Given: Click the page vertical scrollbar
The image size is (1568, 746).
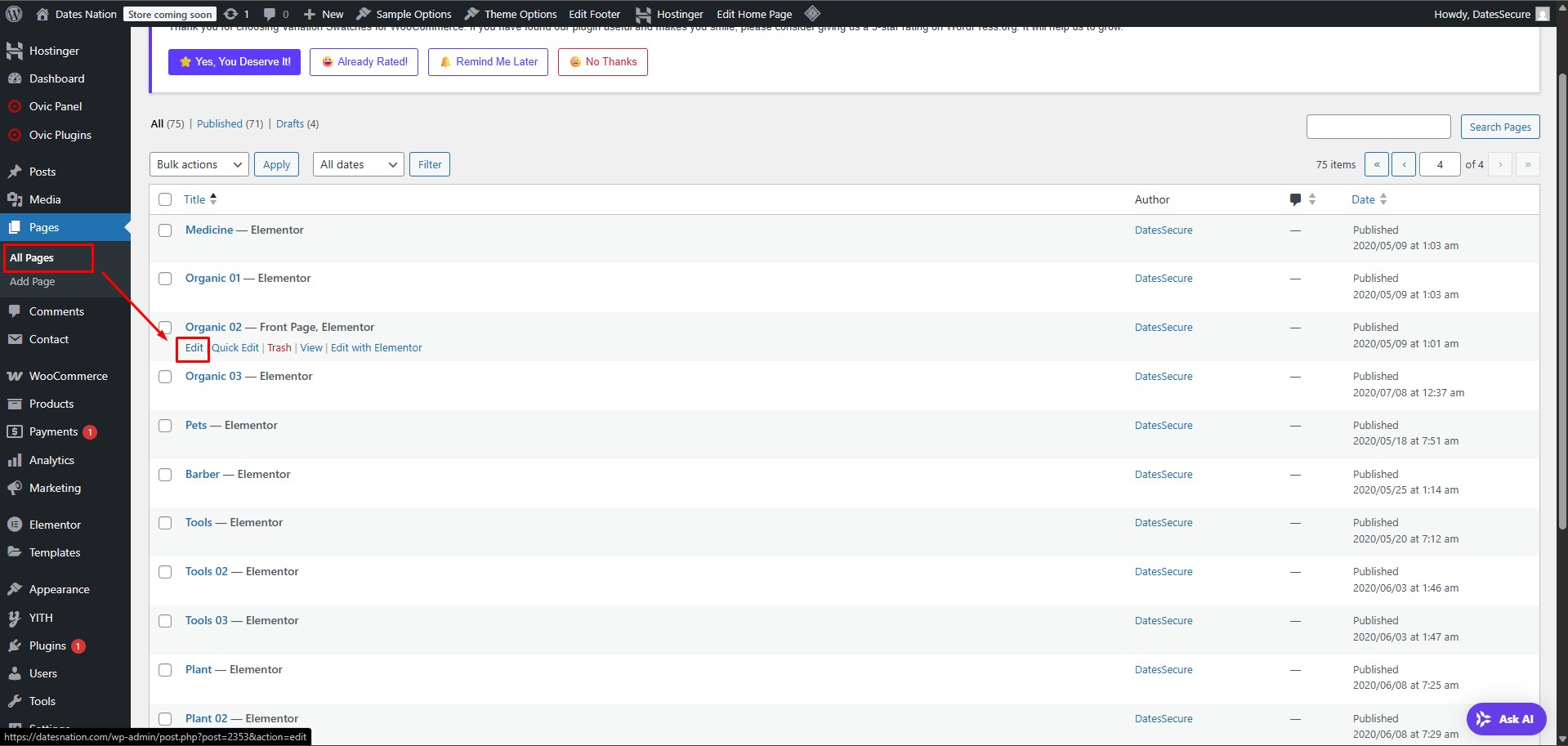Looking at the screenshot, I should coord(1562,302).
